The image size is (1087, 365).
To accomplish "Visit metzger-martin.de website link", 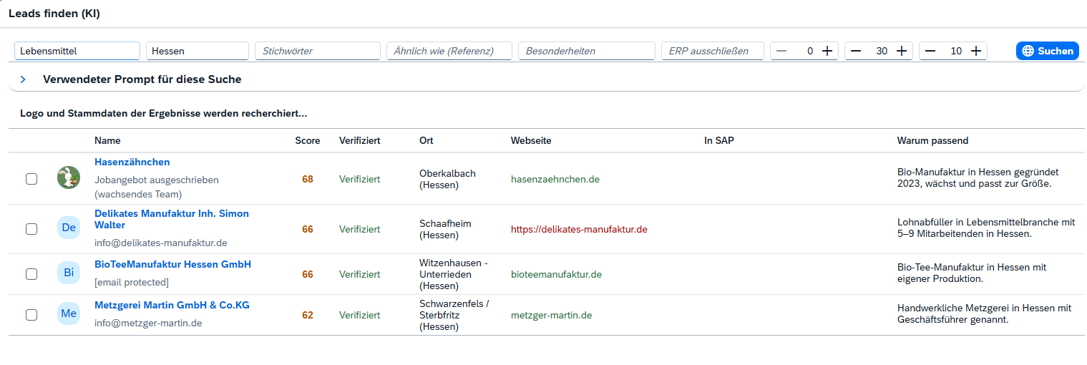I will click(x=550, y=315).
